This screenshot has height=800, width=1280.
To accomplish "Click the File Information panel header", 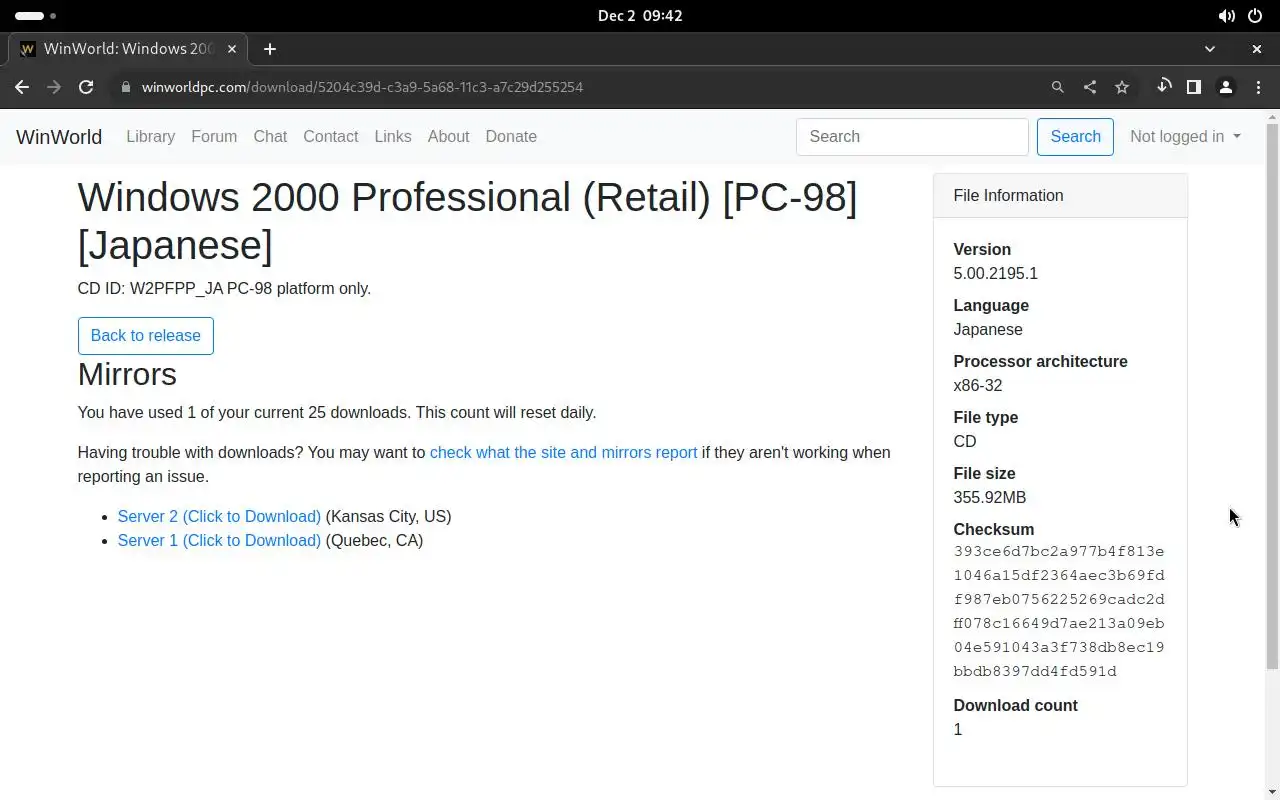I will [1060, 196].
